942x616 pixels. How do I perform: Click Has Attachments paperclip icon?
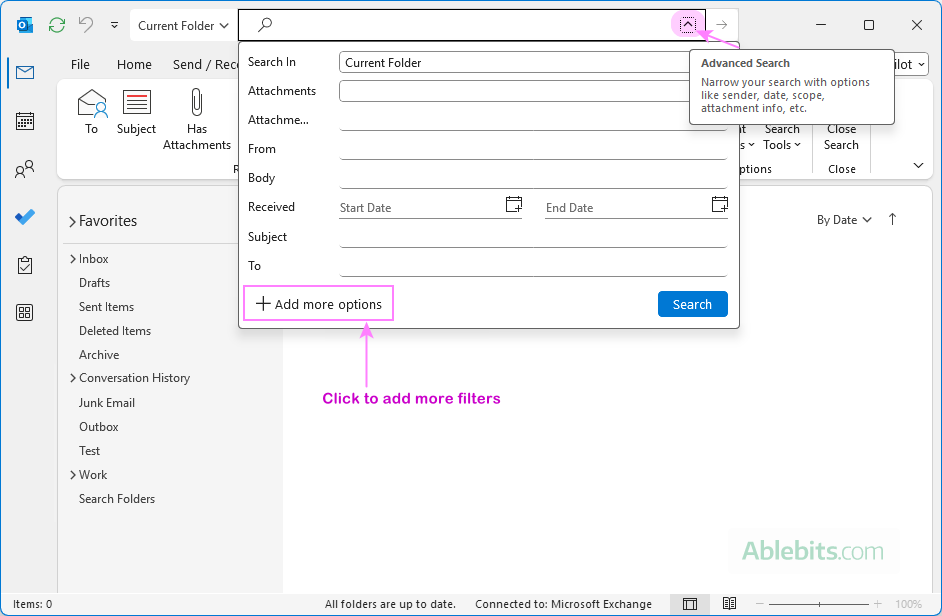coord(197,103)
